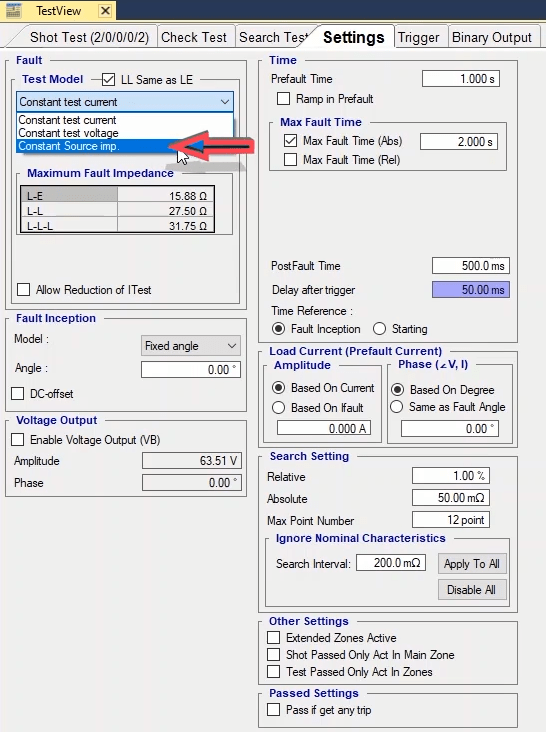Choose Based On Ifault amplitude option

[279, 408]
